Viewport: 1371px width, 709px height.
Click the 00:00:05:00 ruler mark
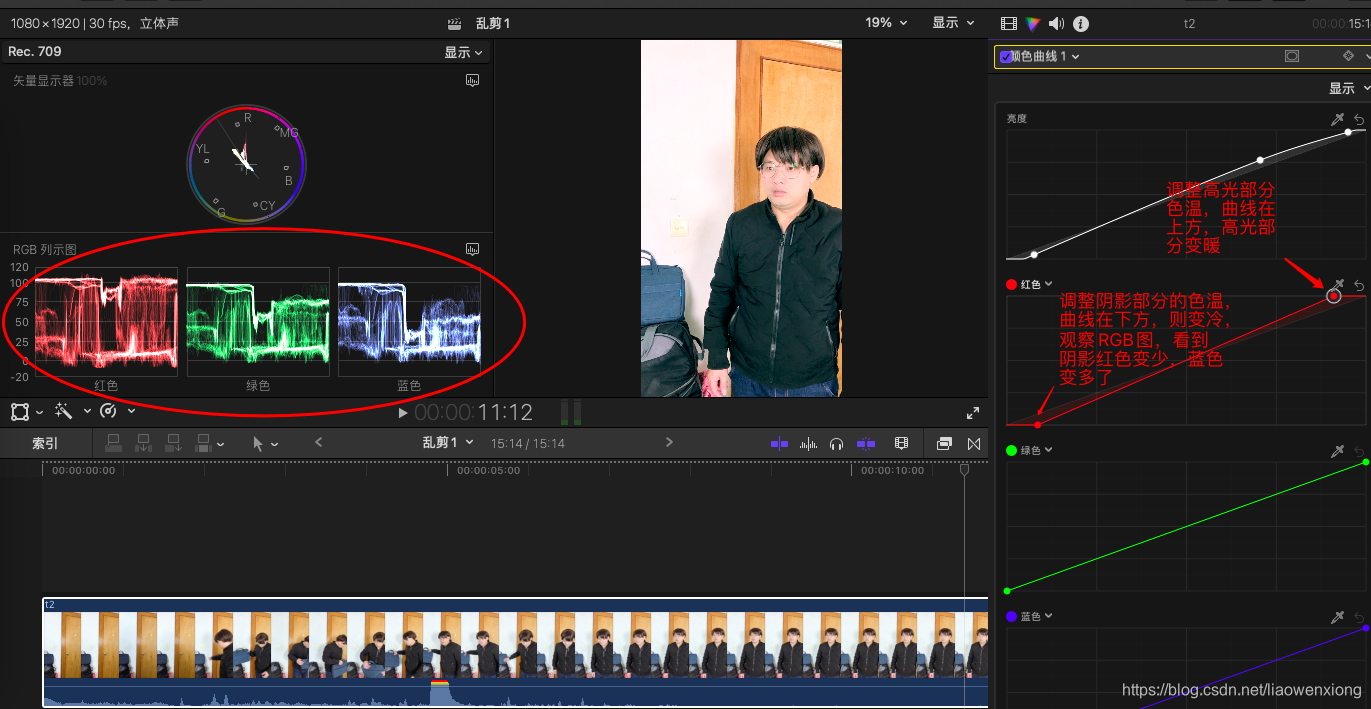point(489,470)
